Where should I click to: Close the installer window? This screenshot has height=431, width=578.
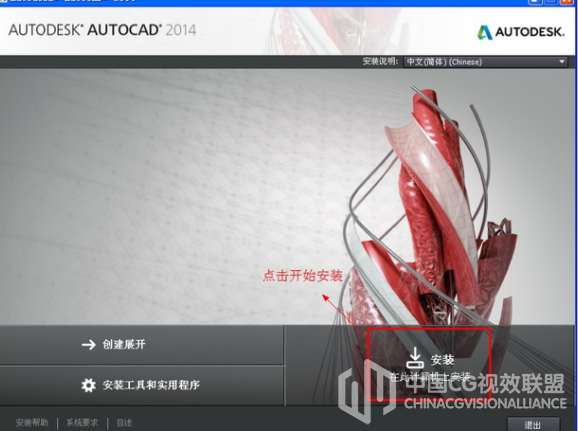pyautogui.click(x=567, y=1)
